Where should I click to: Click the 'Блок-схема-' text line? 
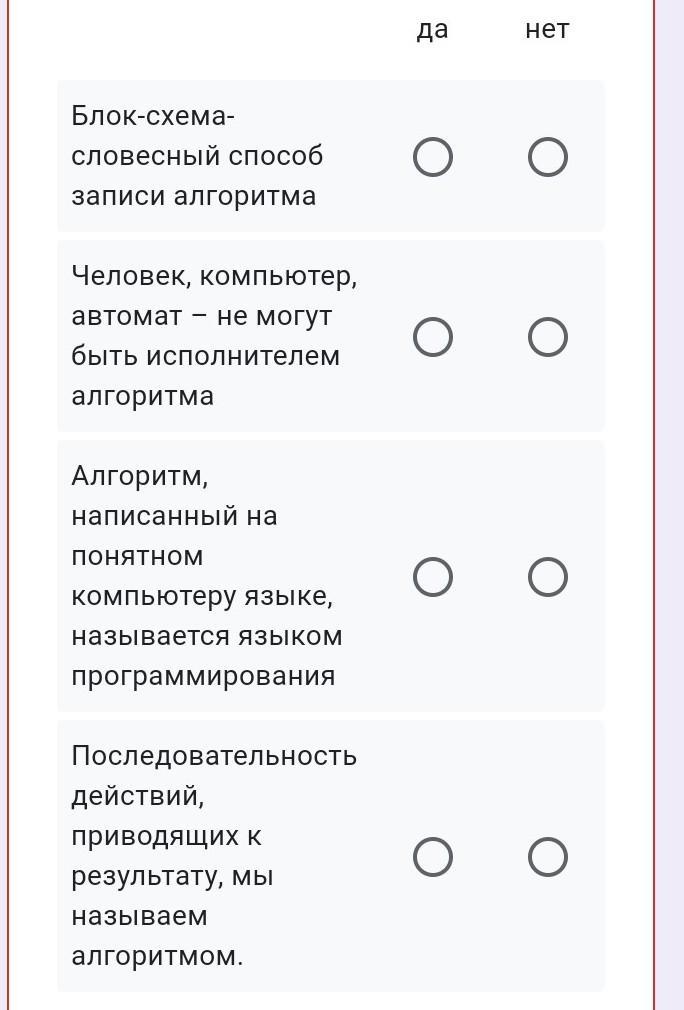153,116
